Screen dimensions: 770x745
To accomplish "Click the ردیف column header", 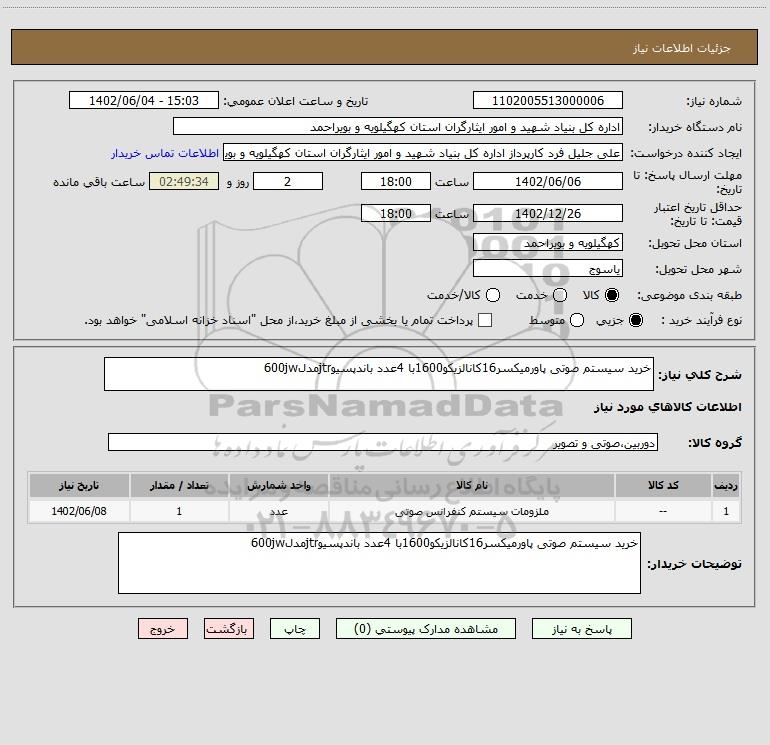I will 726,485.
